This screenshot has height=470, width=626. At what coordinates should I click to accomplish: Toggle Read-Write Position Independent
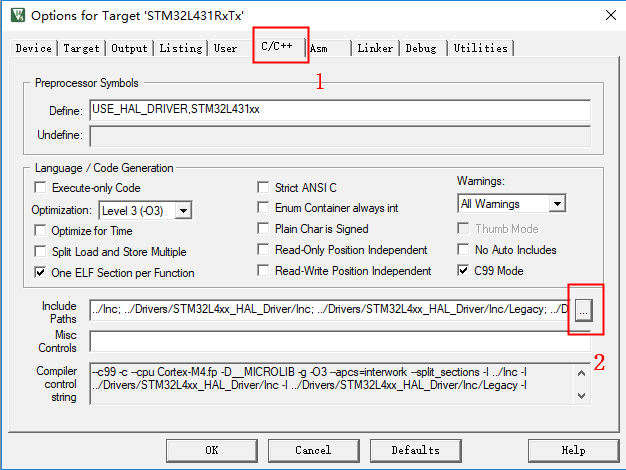(263, 271)
